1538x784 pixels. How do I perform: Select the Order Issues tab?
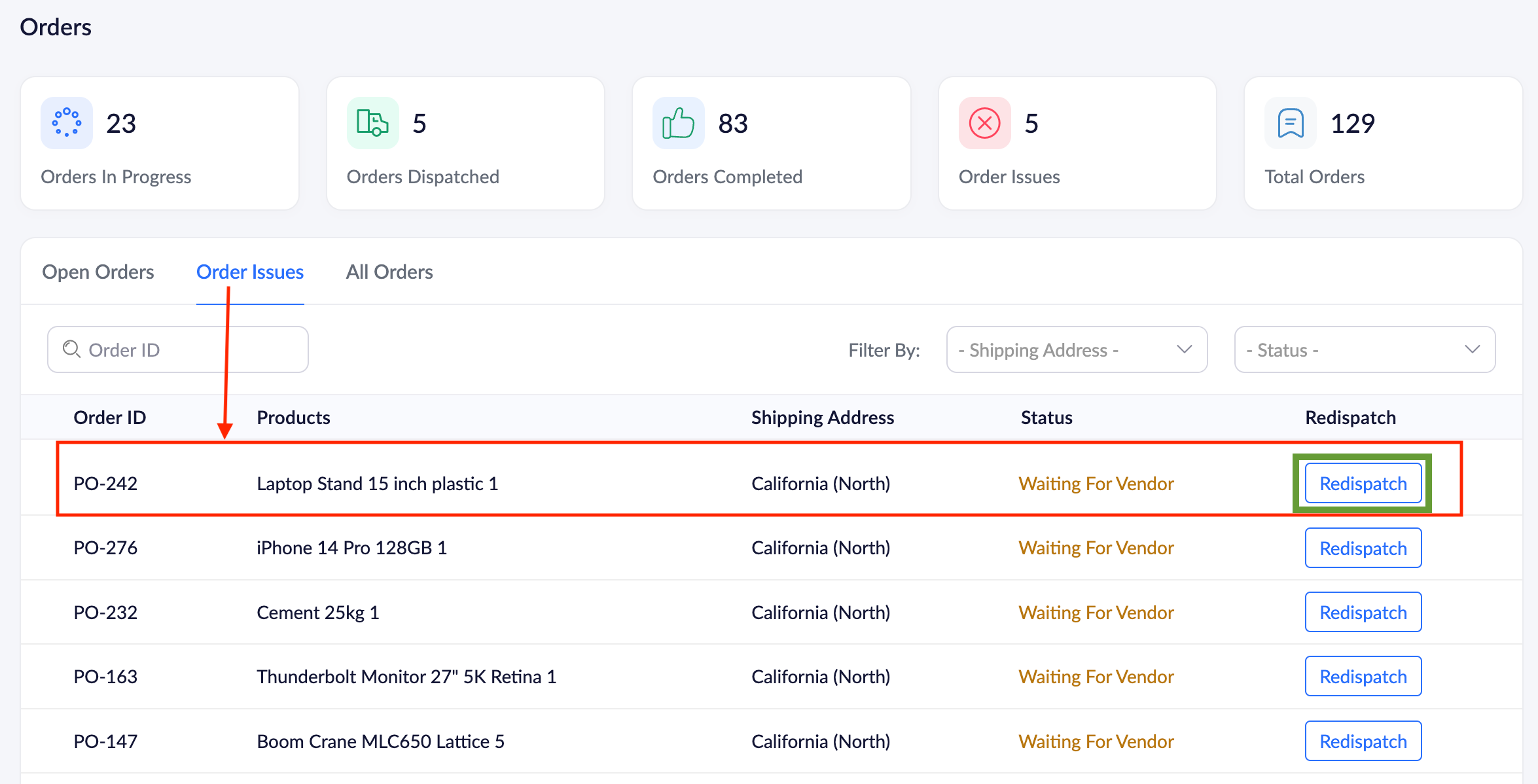pyautogui.click(x=250, y=272)
